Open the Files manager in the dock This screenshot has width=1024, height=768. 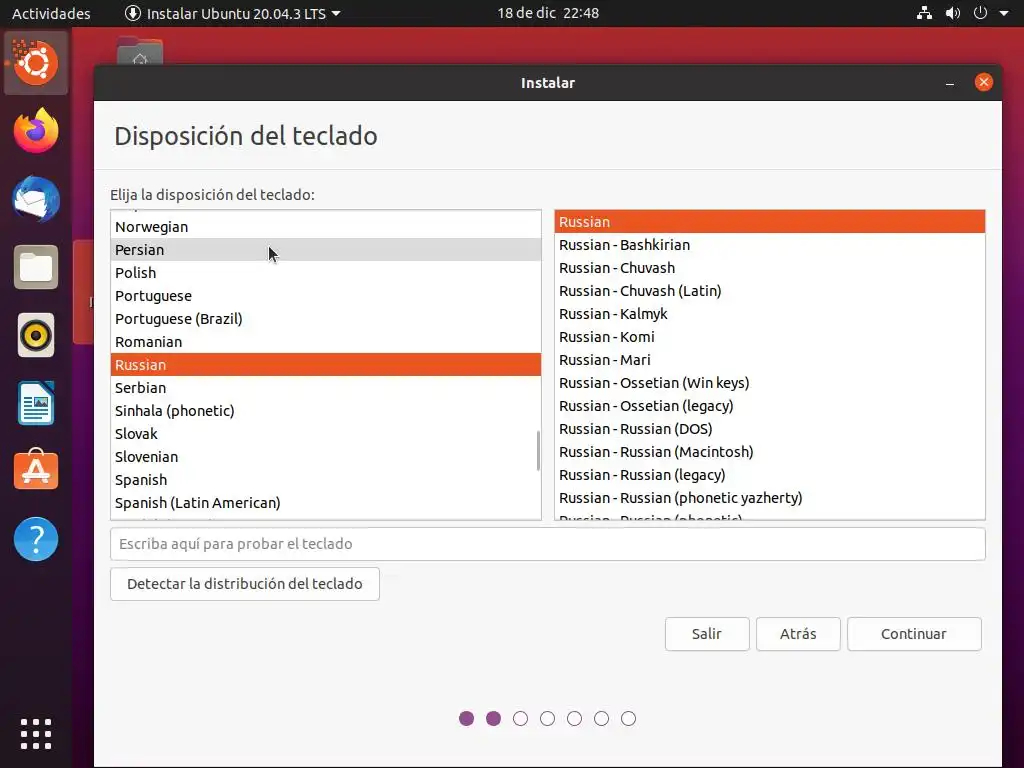click(x=36, y=267)
